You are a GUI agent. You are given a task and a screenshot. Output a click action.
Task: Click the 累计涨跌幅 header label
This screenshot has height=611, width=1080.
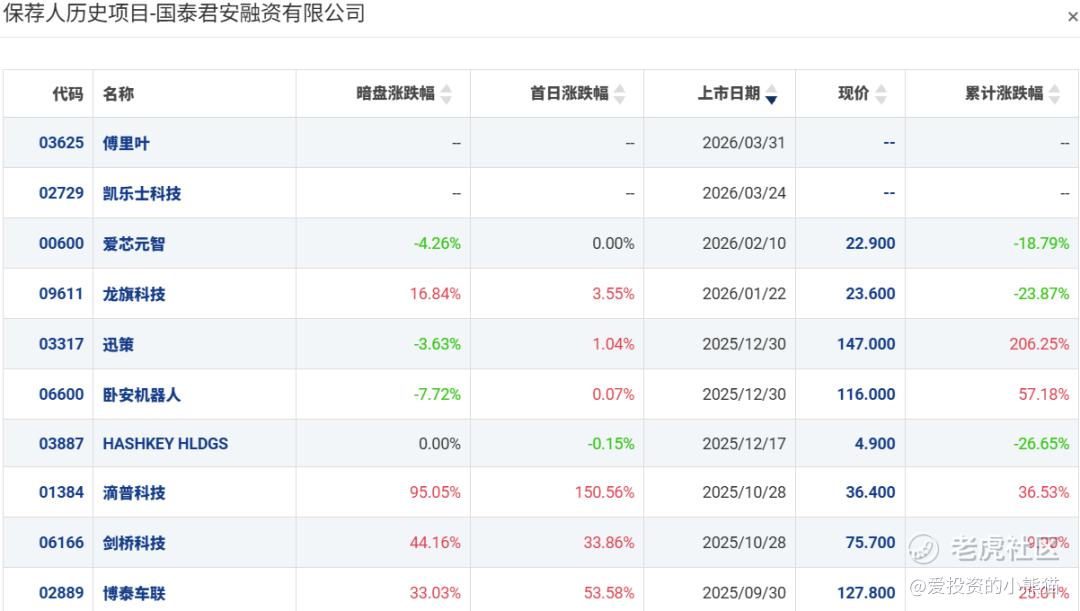point(1004,93)
